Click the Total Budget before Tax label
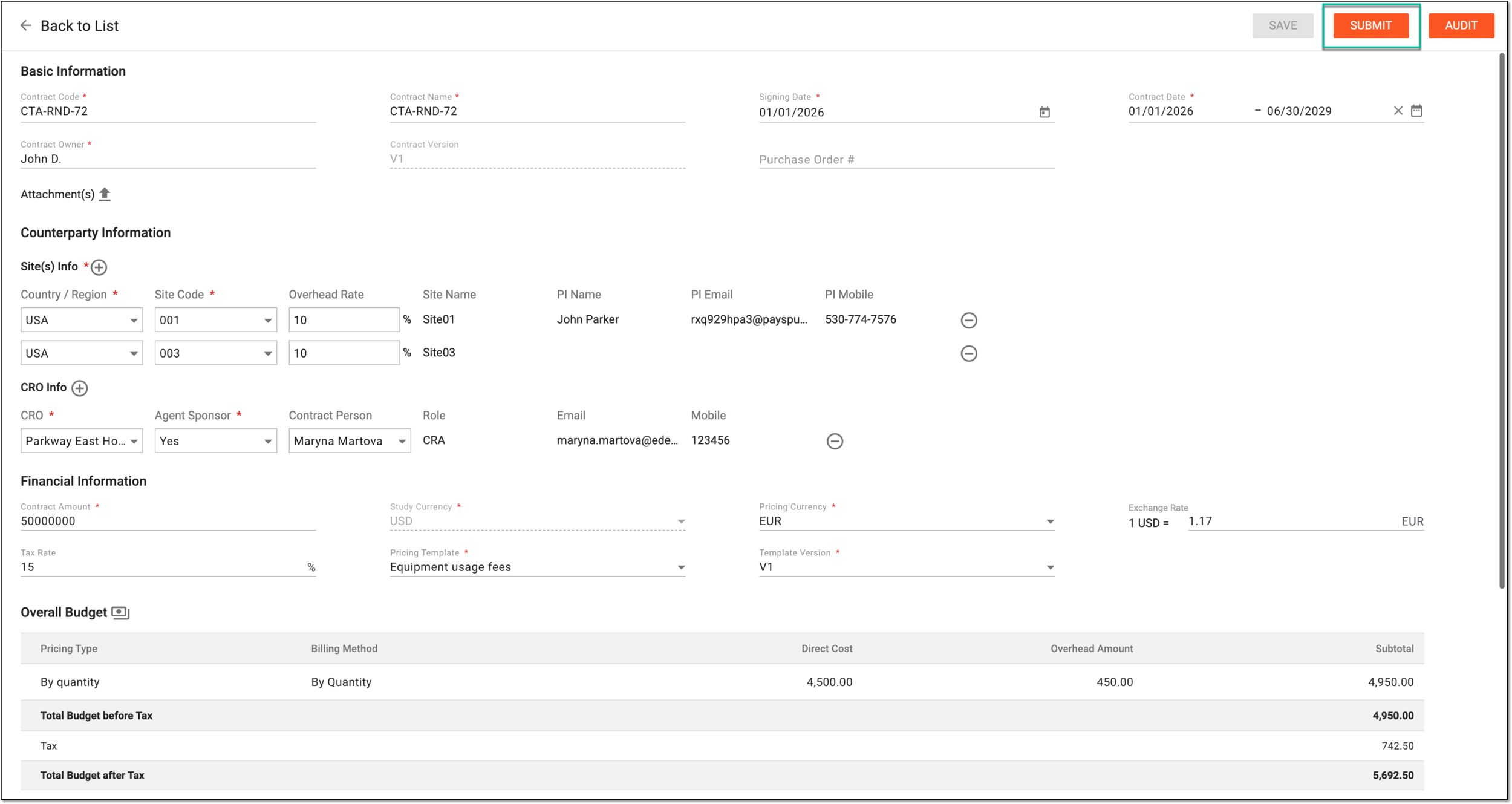Image resolution: width=1512 pixels, height=804 pixels. tap(96, 716)
